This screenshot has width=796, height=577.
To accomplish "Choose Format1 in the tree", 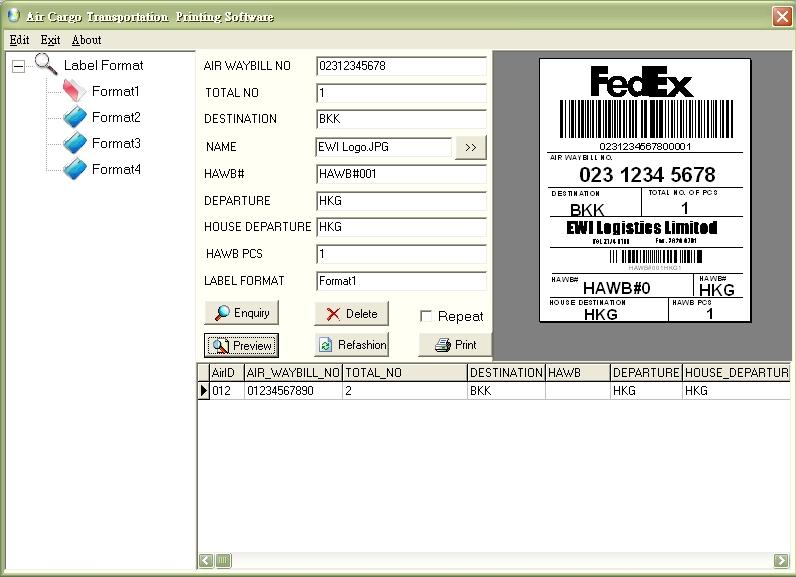I will (x=115, y=91).
